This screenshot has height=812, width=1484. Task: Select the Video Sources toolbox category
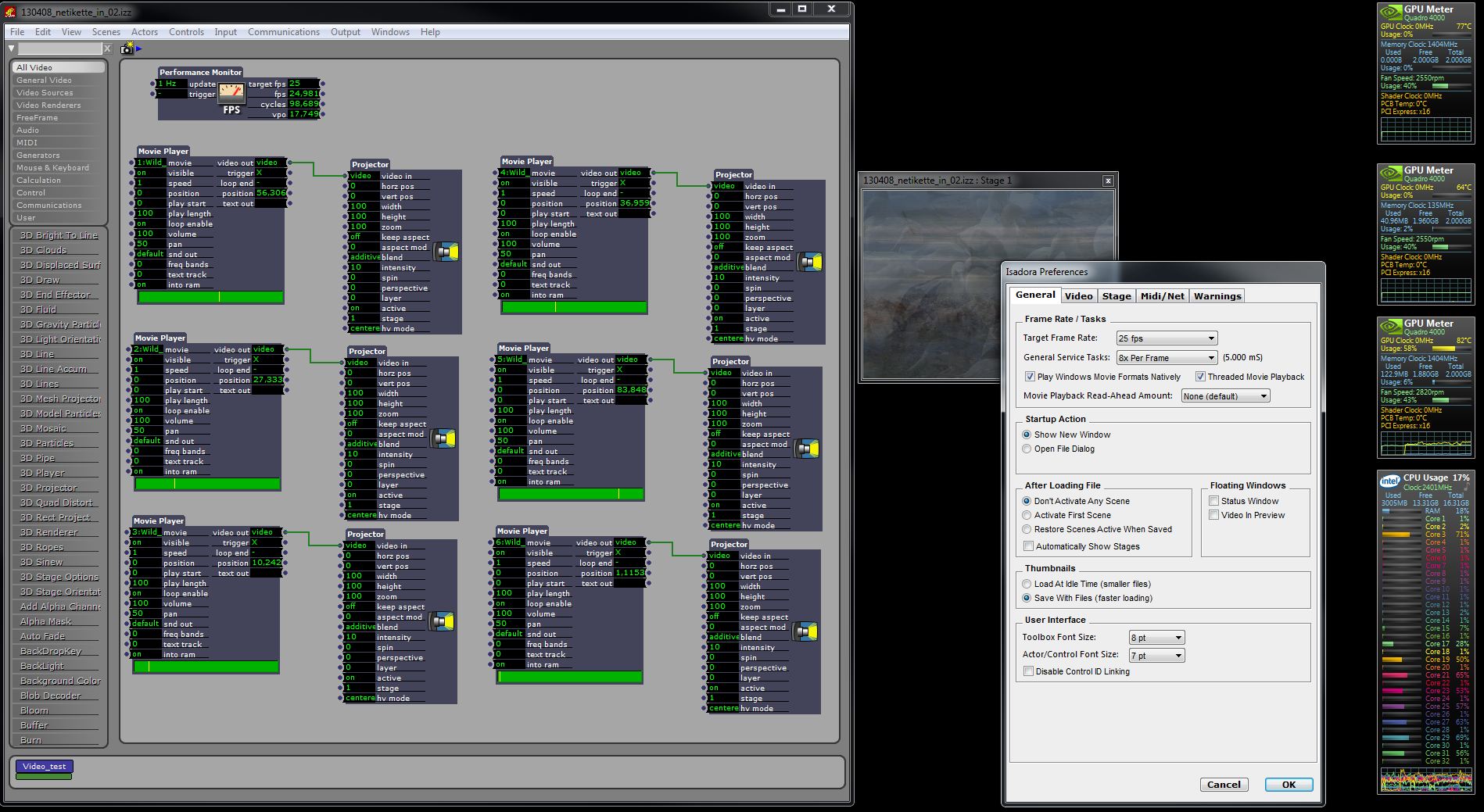click(x=59, y=92)
